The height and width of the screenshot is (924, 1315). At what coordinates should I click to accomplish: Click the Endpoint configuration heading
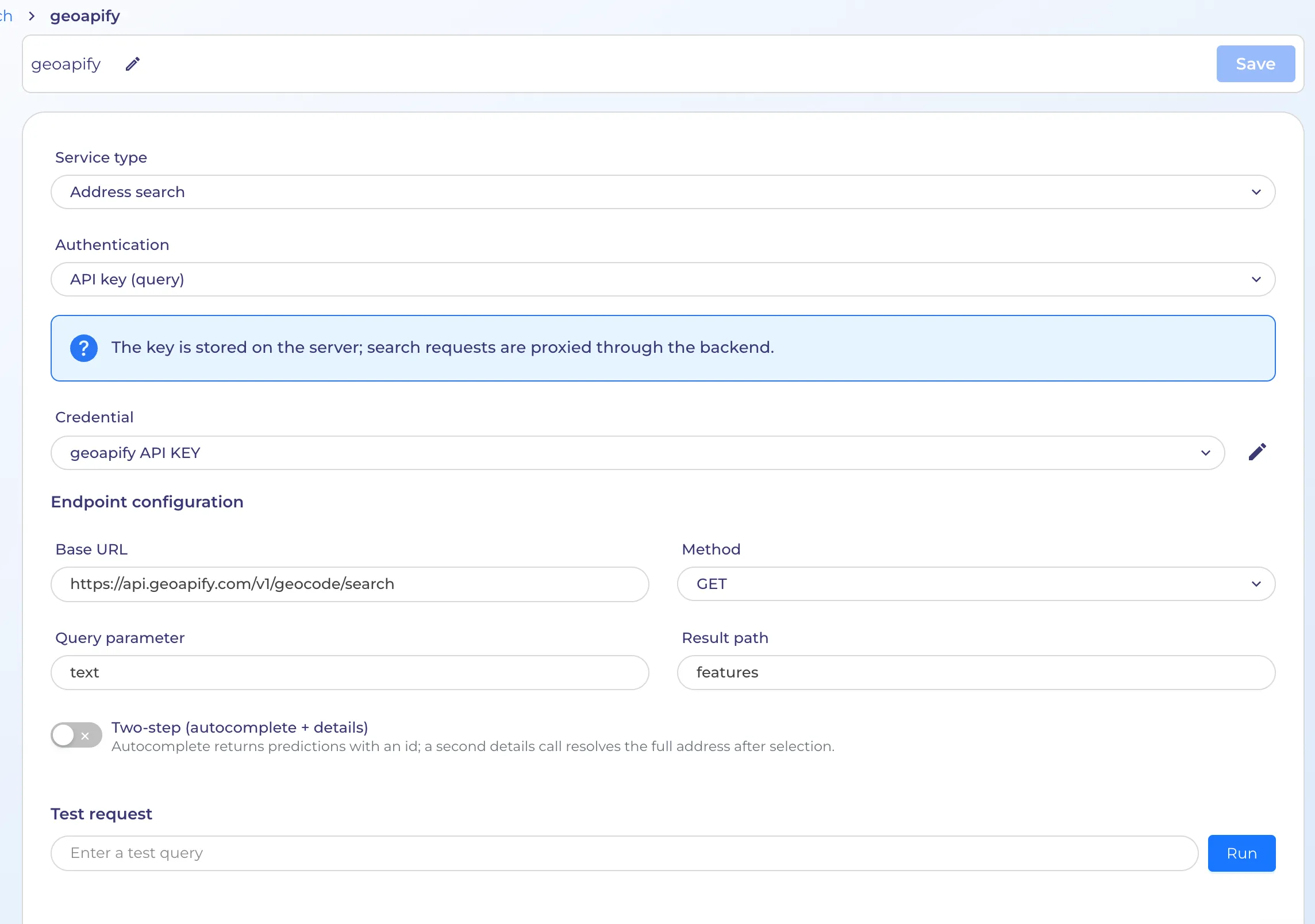click(147, 502)
